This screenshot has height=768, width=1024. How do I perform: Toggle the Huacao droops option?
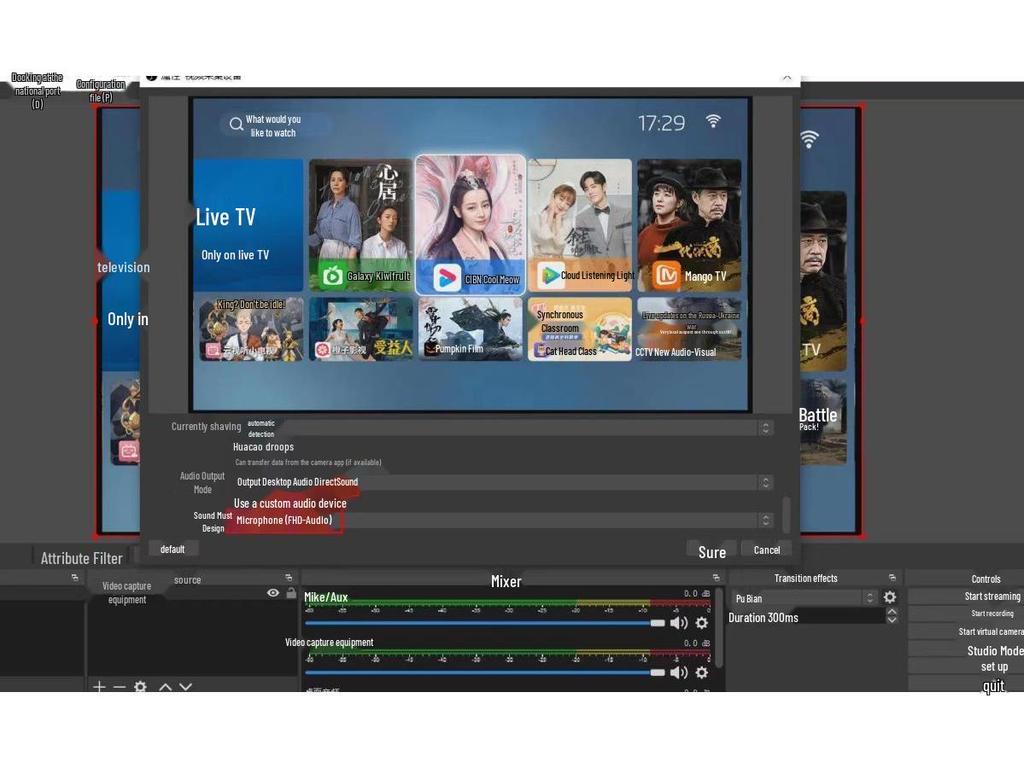click(x=263, y=447)
